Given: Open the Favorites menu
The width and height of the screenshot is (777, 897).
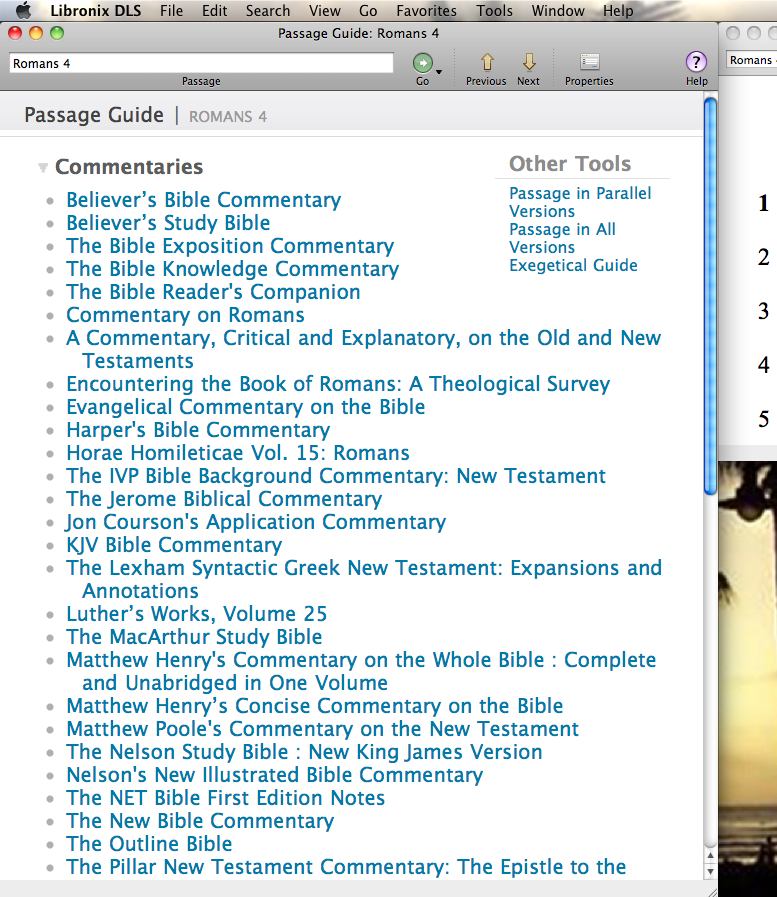Looking at the screenshot, I should 426,10.
